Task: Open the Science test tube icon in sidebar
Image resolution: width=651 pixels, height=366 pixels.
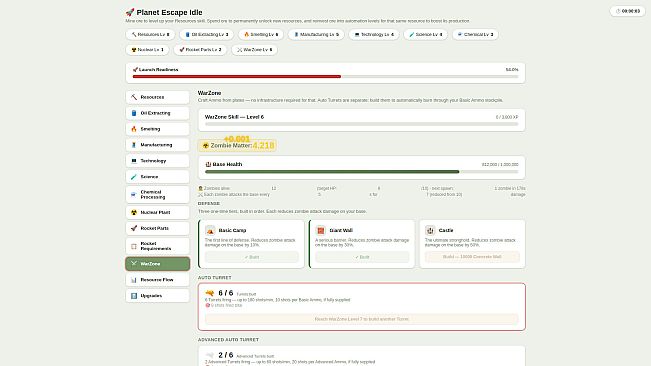Action: click(134, 177)
